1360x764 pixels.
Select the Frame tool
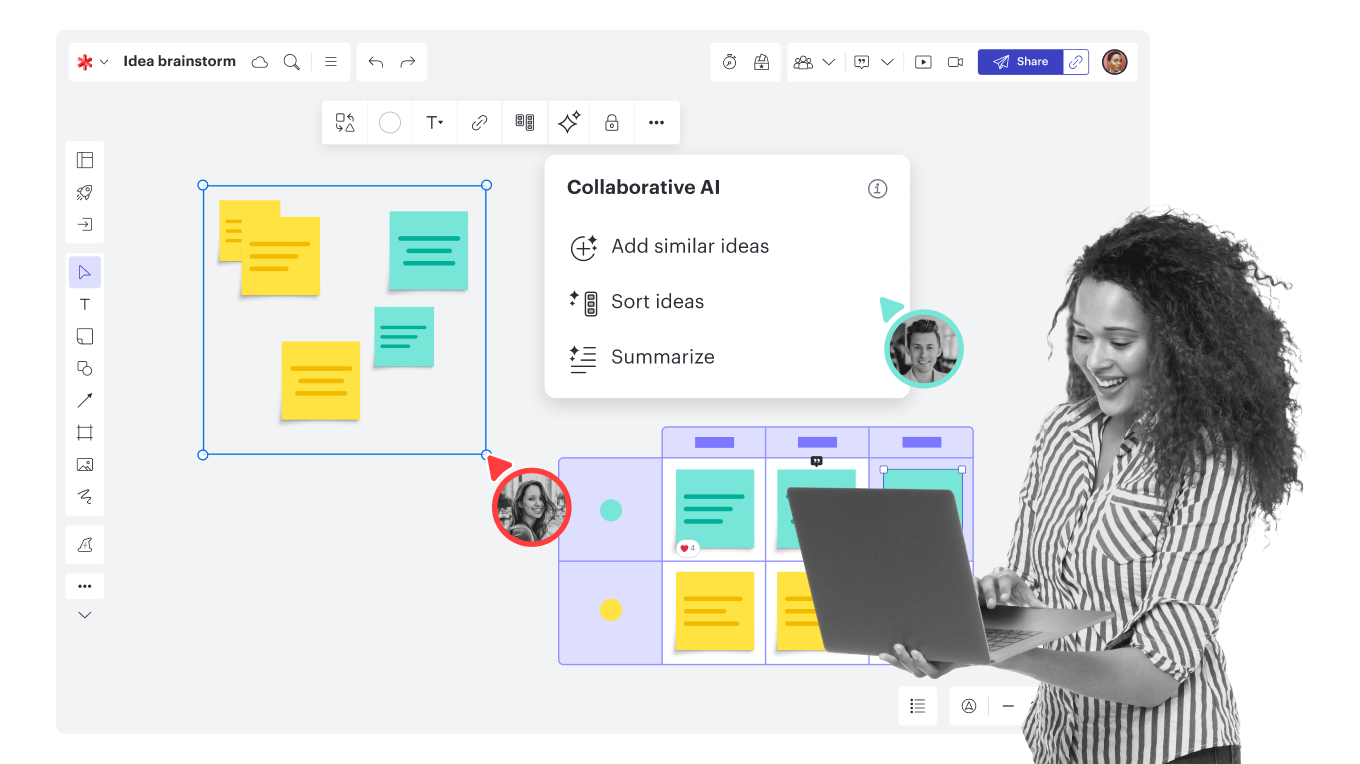pyautogui.click(x=85, y=433)
